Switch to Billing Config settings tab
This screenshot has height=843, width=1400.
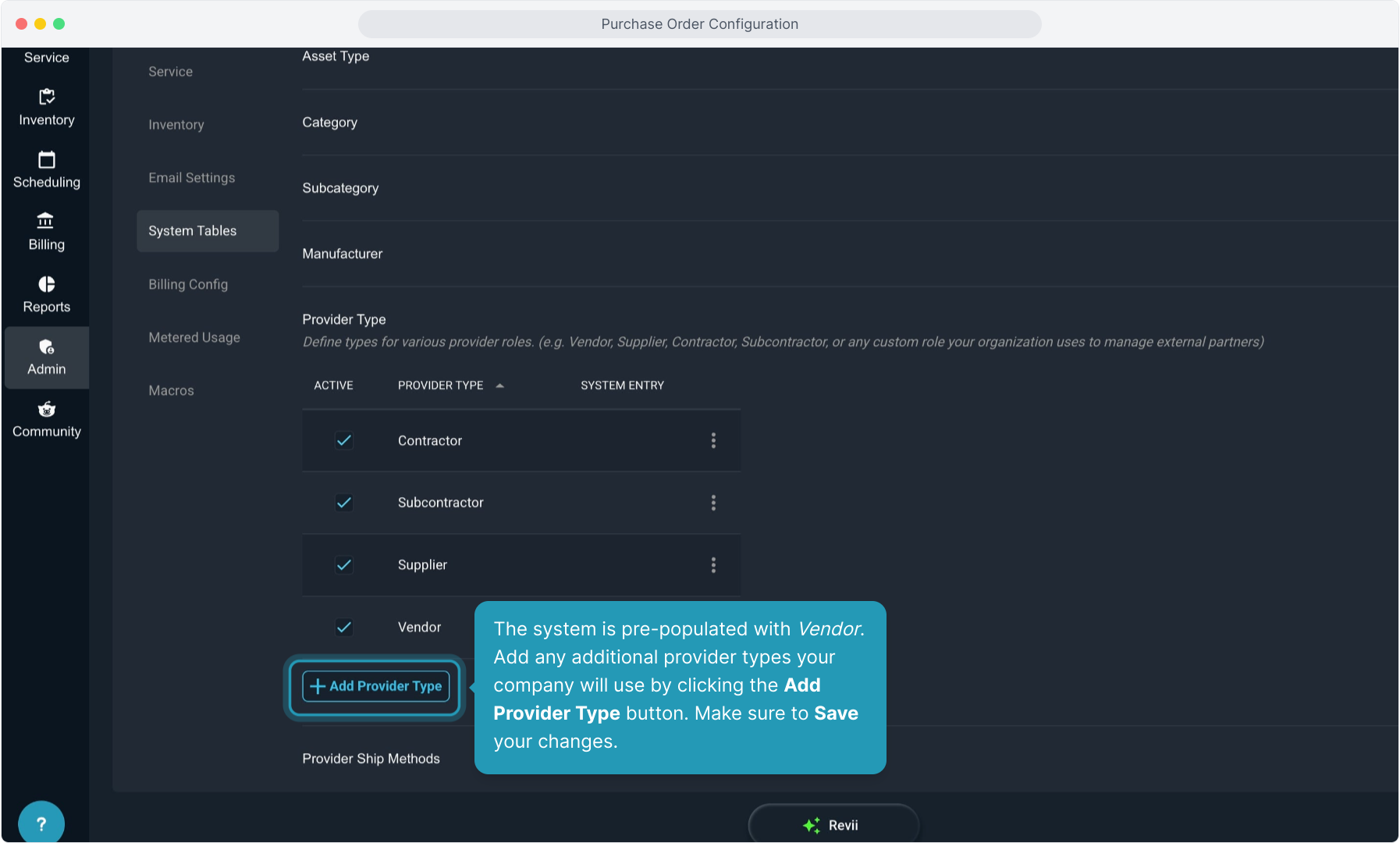click(188, 284)
